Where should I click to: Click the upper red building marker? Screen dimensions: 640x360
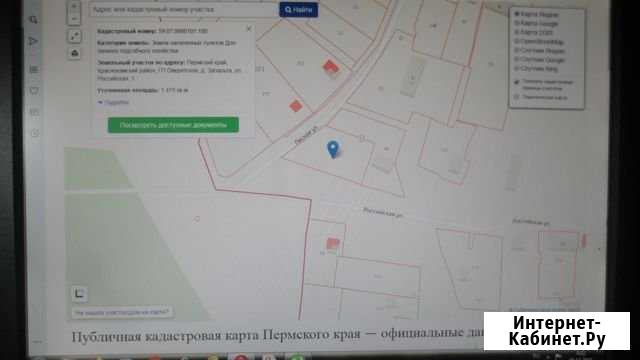point(331,67)
